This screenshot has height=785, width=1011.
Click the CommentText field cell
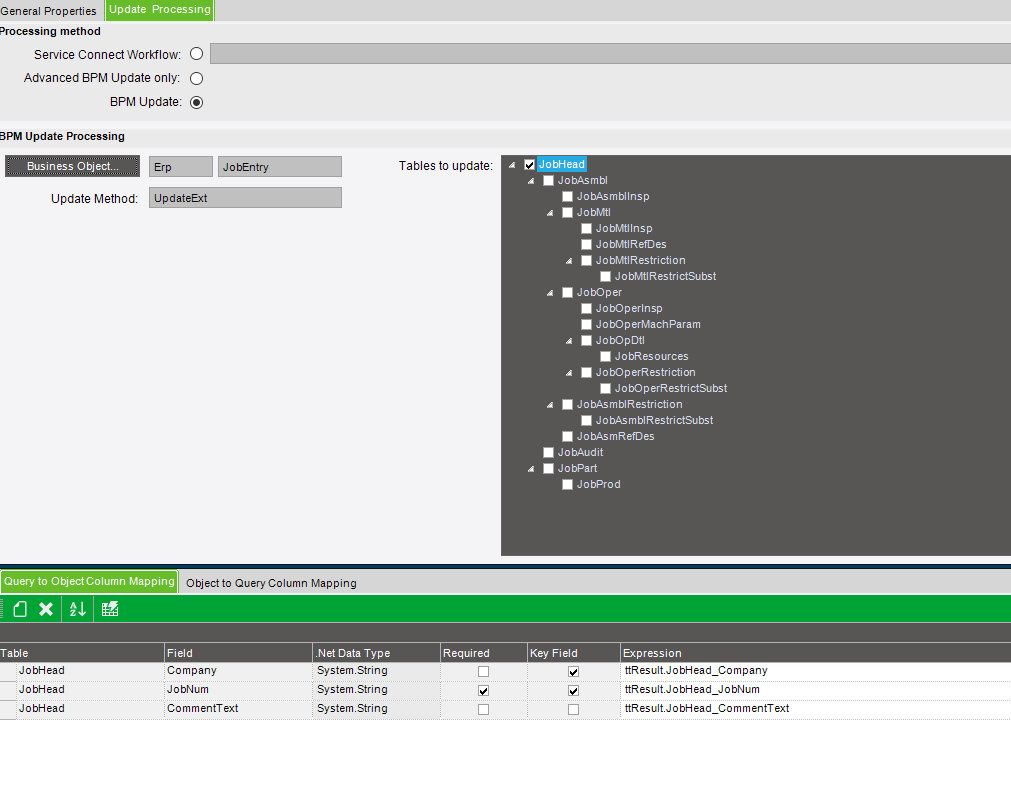click(x=239, y=708)
